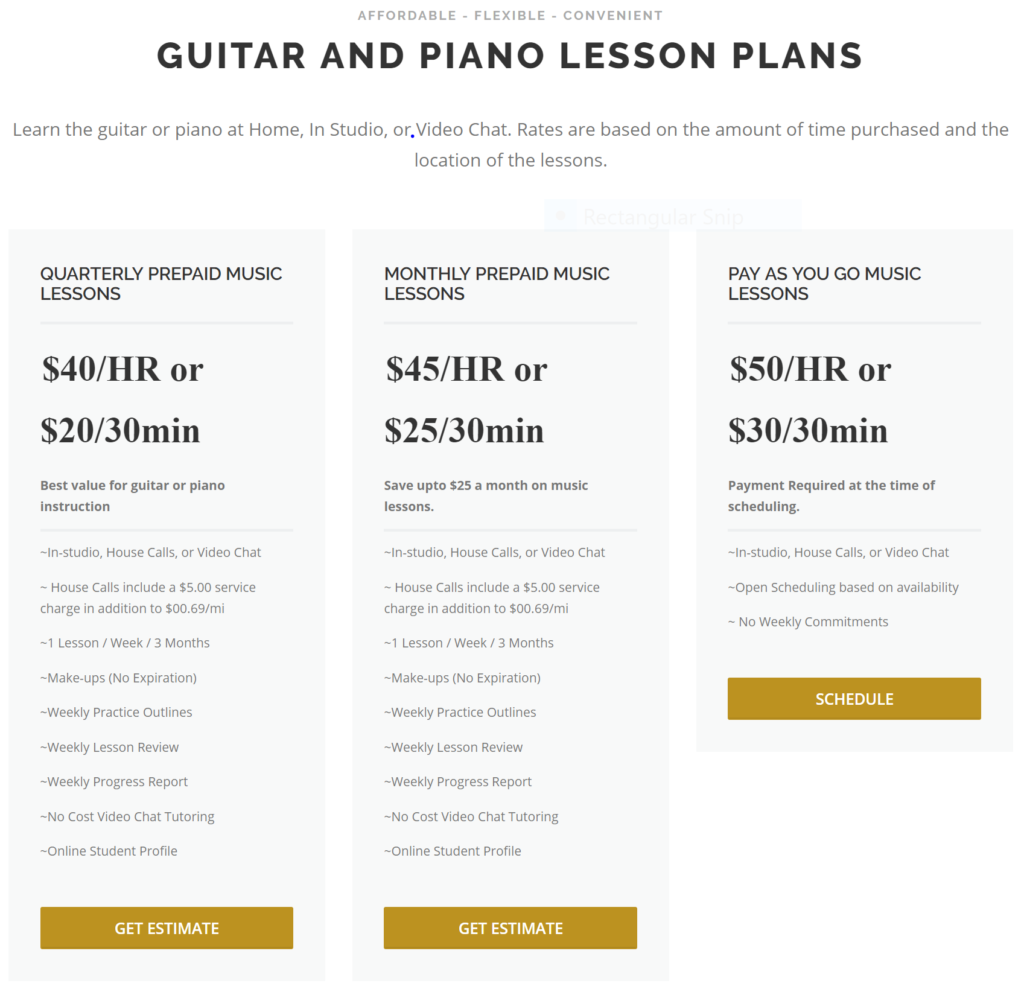Click the Affordable - Flexible - Convenient tagline
Image resolution: width=1024 pixels, height=992 pixels.
pyautogui.click(x=510, y=15)
